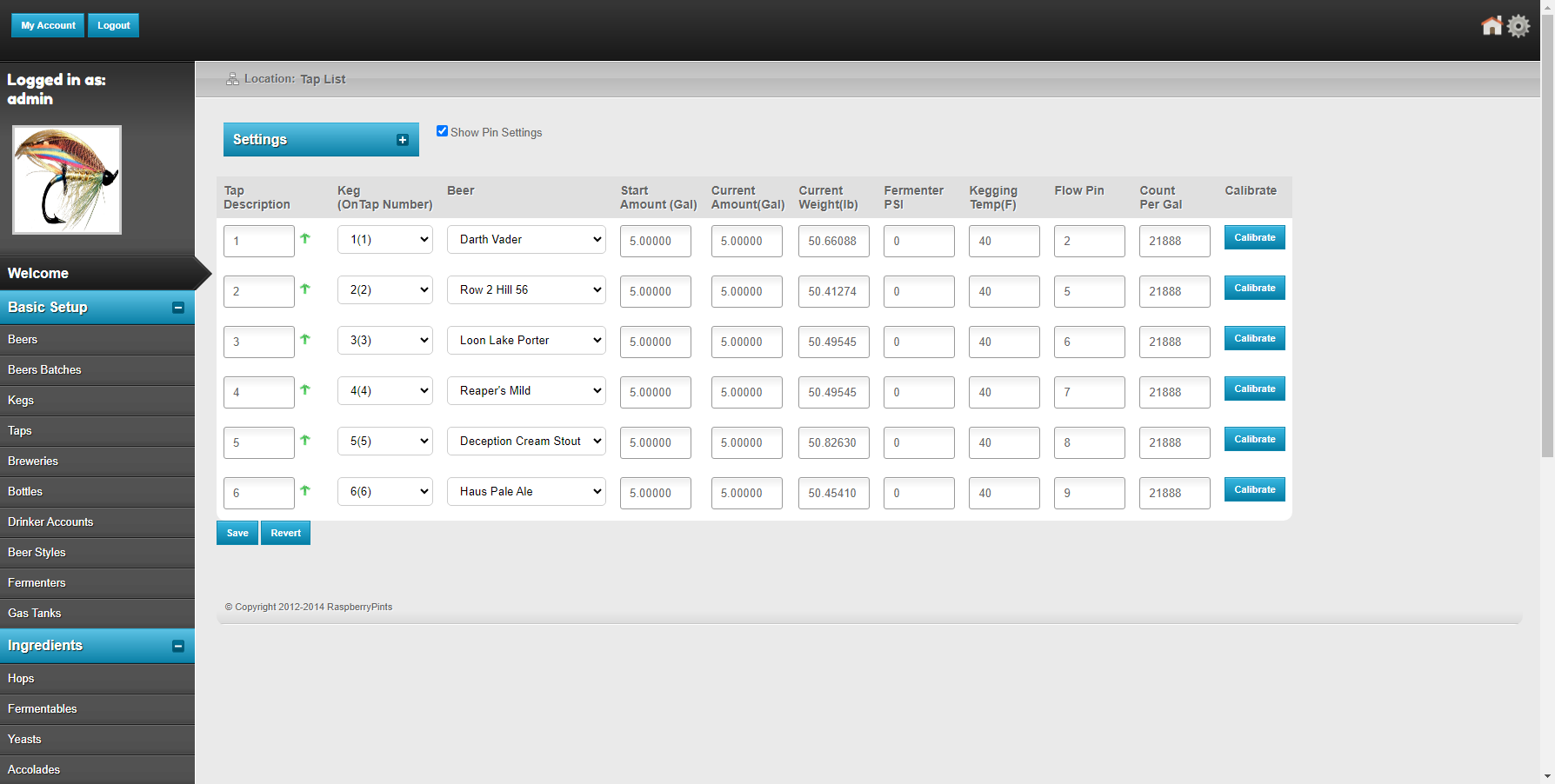This screenshot has height=784, width=1555.
Task: Calibrate the Darth Vader tap
Action: 1255,237
